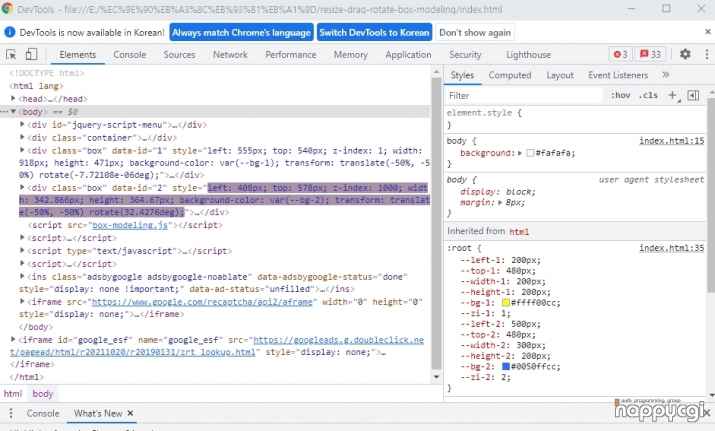Switch to the Elements tab
The width and height of the screenshot is (715, 431).
pyautogui.click(x=78, y=54)
